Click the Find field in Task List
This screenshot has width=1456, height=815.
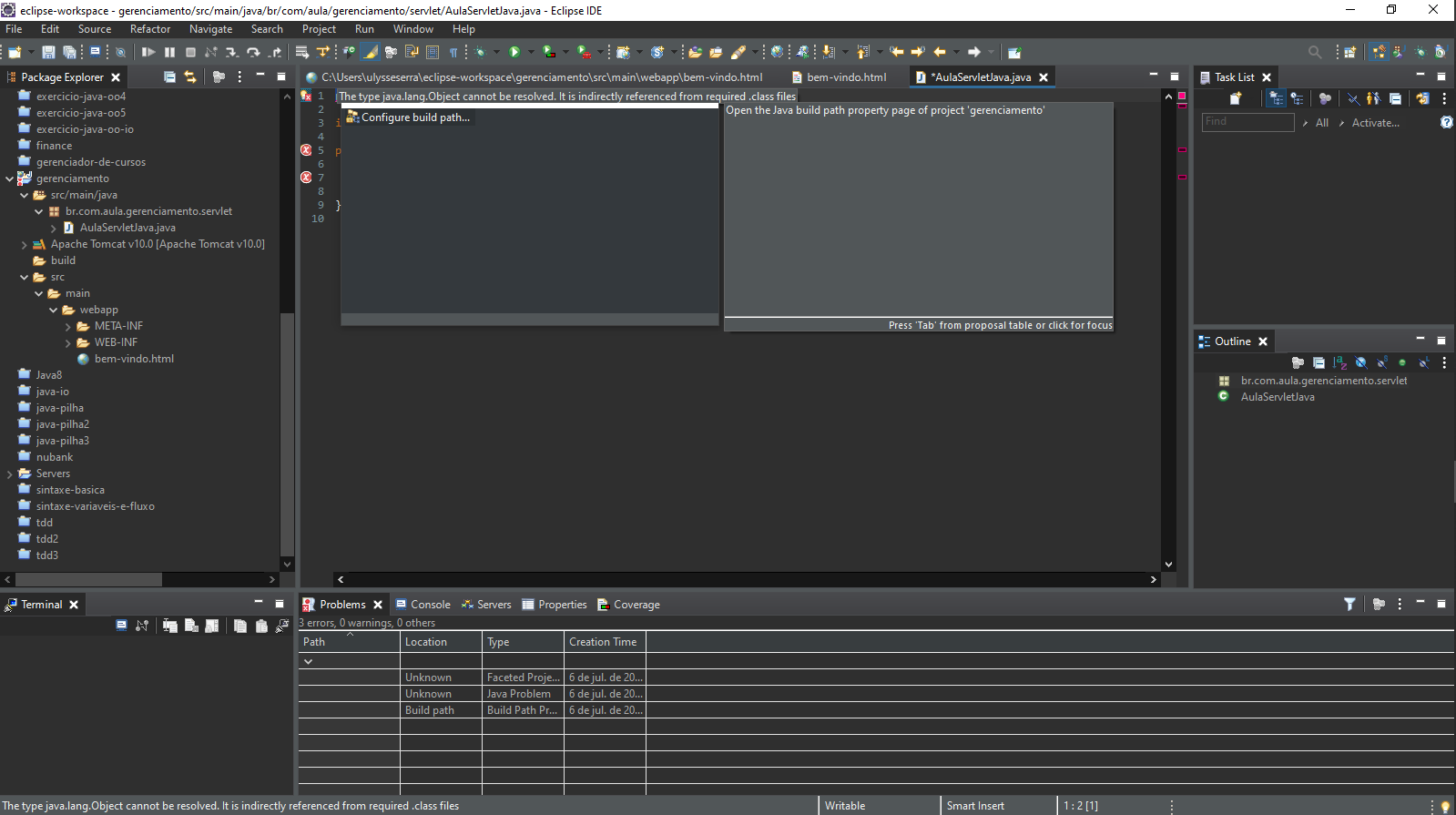pos(1248,122)
